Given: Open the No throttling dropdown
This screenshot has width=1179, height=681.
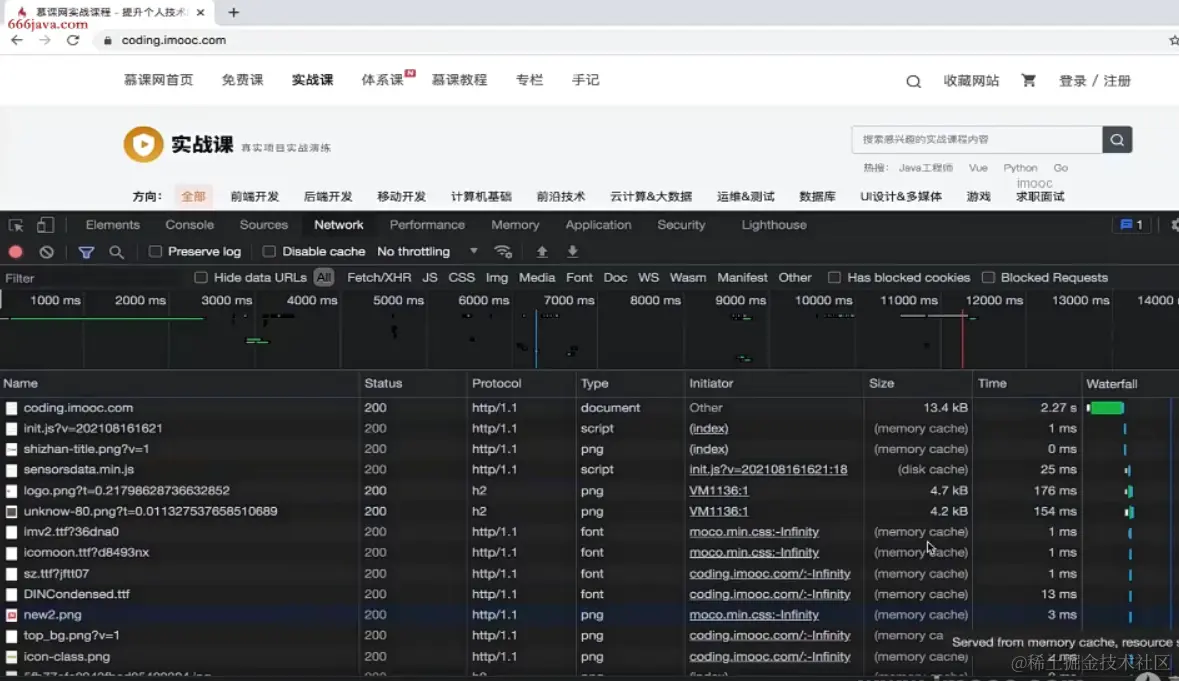Looking at the screenshot, I should [427, 252].
